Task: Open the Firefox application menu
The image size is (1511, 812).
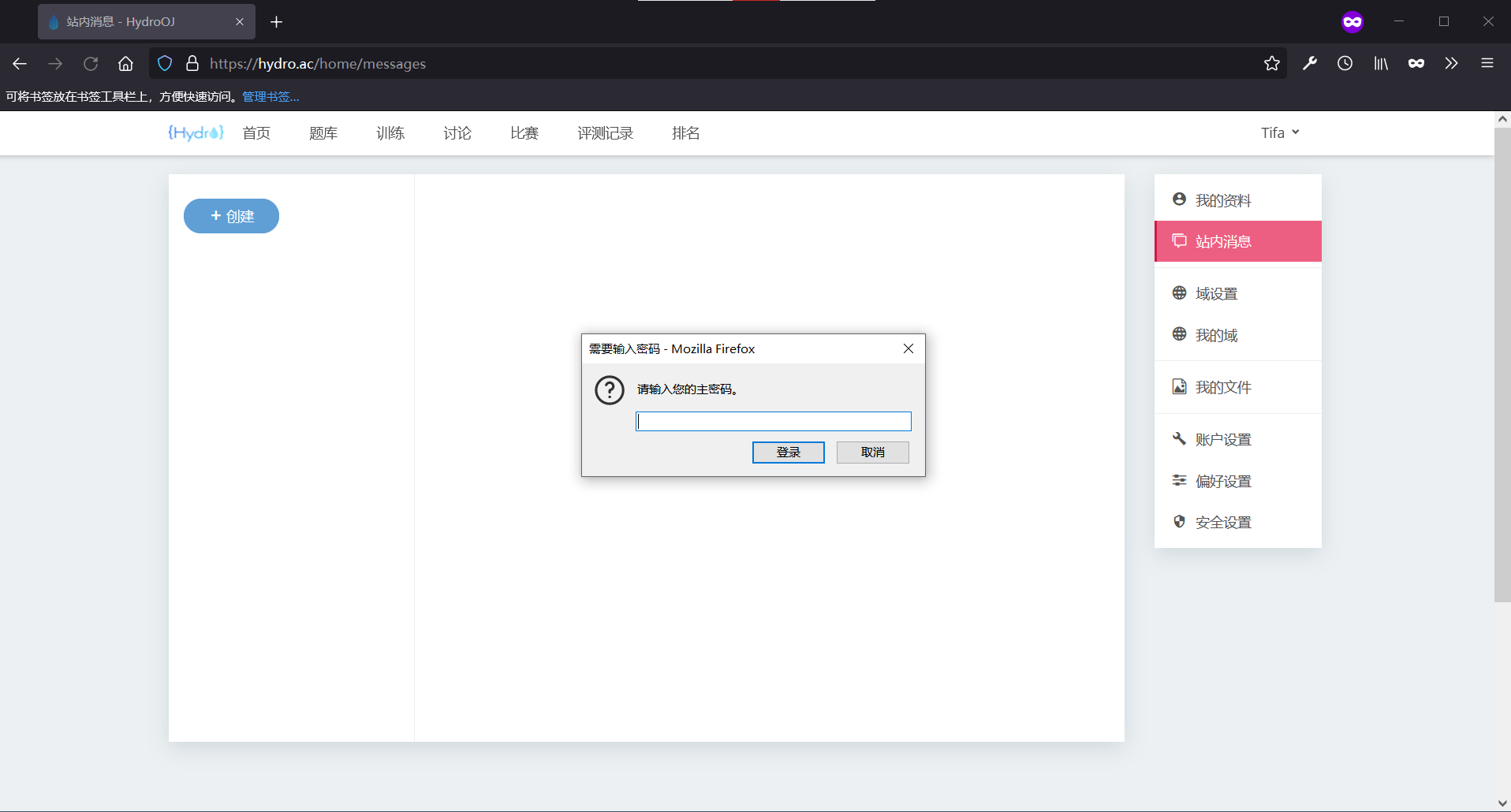Action: point(1487,64)
